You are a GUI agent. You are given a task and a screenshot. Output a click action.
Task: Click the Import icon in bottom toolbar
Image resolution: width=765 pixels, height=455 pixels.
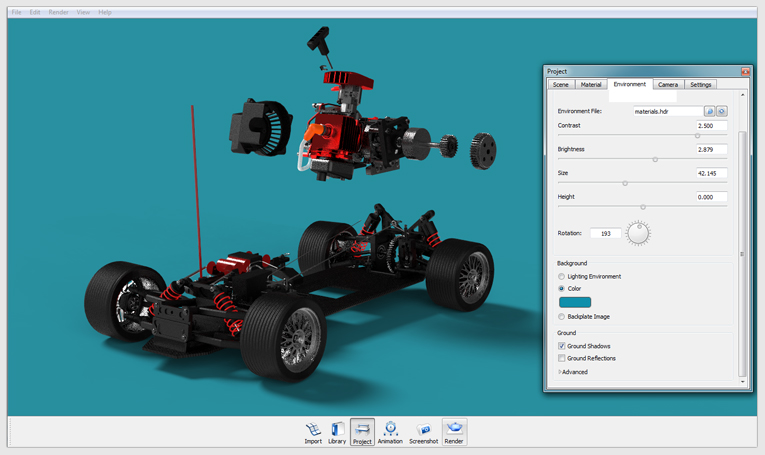313,432
